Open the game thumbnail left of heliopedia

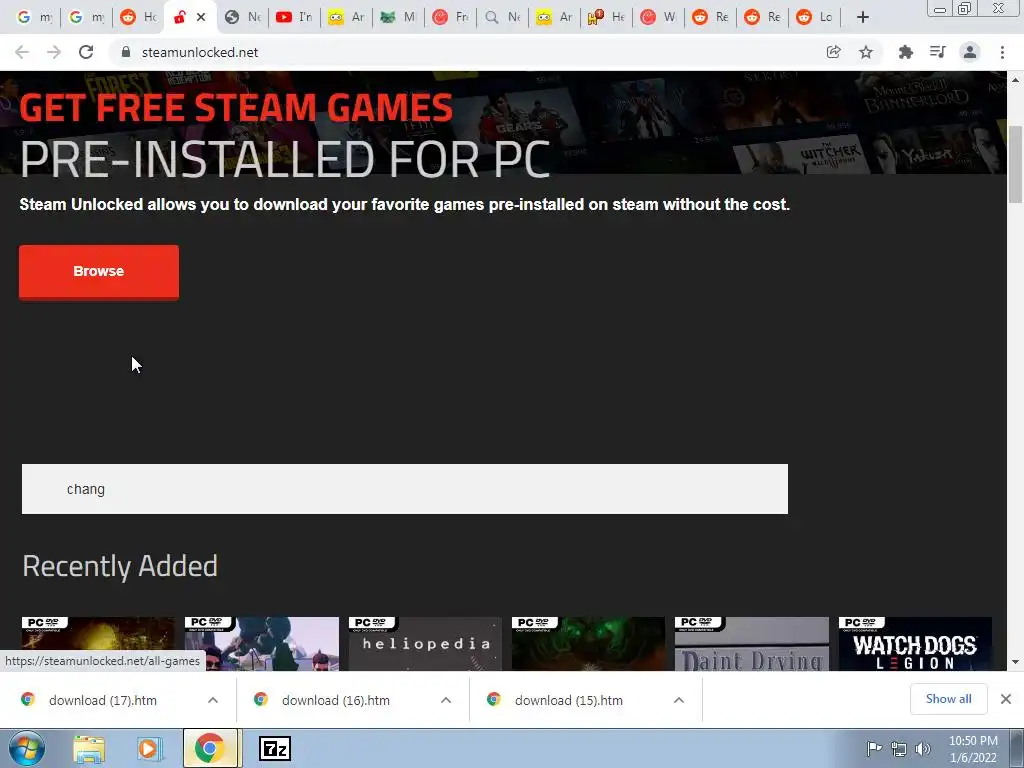click(x=261, y=644)
